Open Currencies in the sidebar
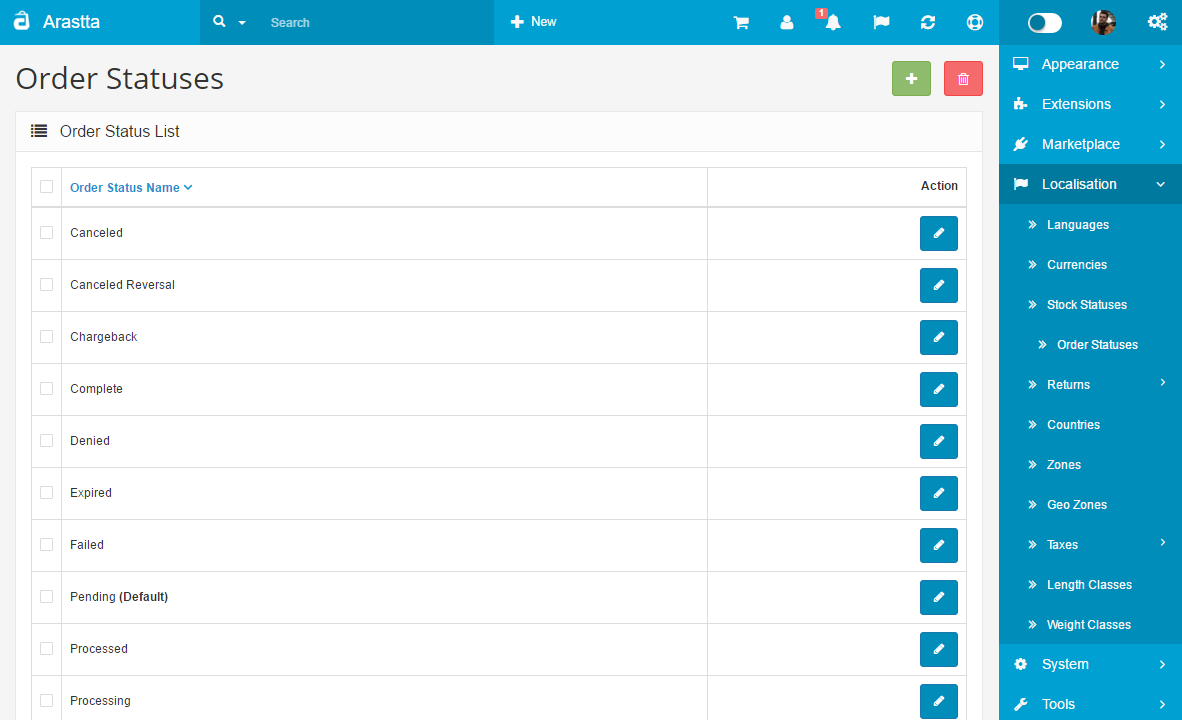The width and height of the screenshot is (1182, 720). click(x=1076, y=265)
